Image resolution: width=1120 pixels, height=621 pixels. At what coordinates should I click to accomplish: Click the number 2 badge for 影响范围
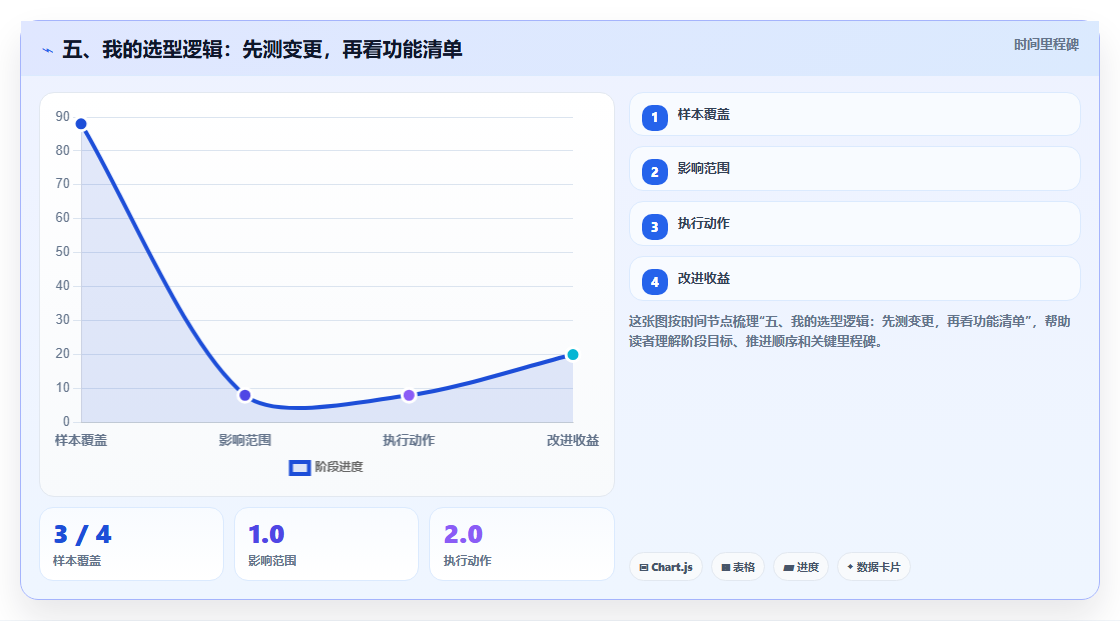(654, 172)
